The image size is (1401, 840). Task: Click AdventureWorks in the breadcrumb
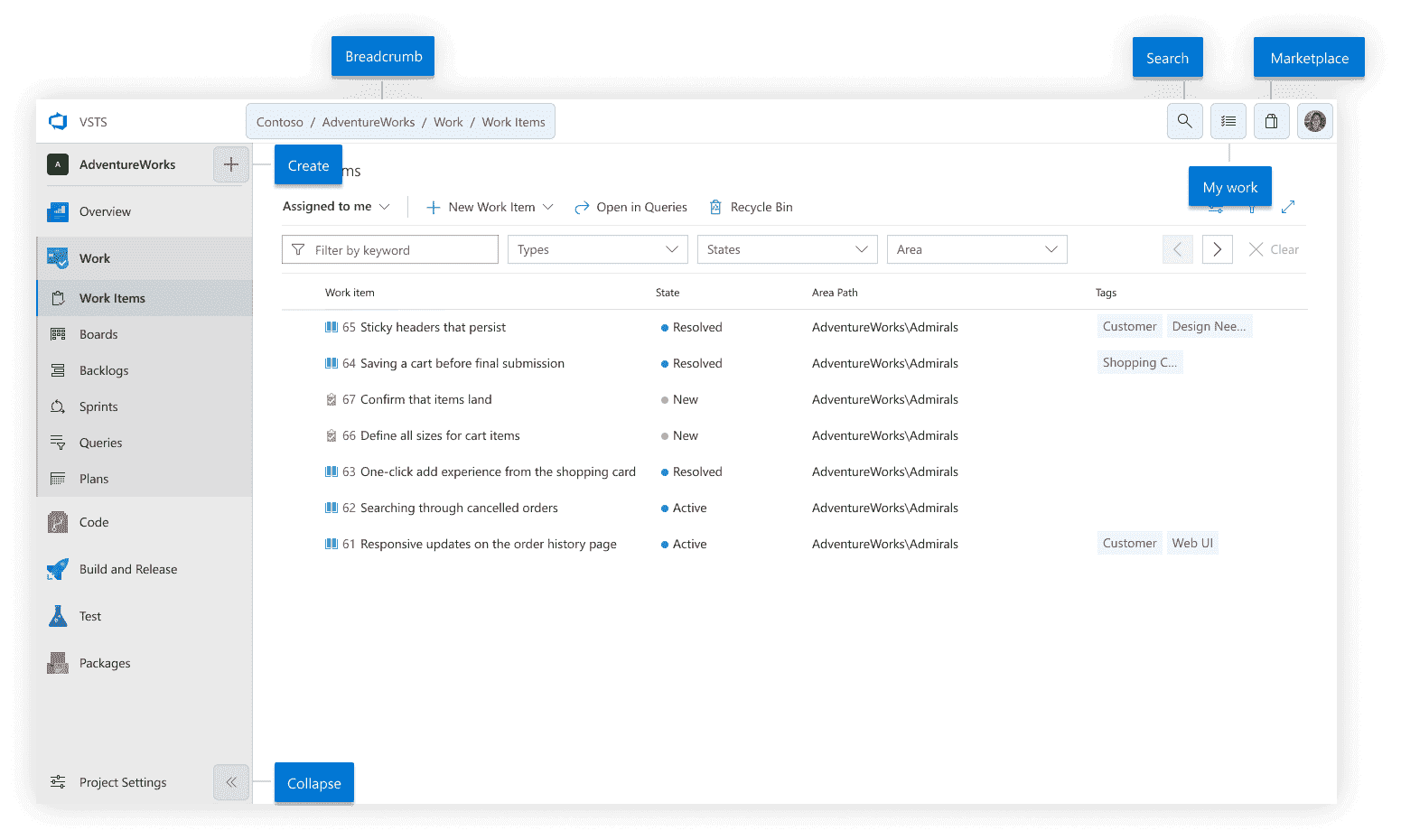[x=369, y=122]
